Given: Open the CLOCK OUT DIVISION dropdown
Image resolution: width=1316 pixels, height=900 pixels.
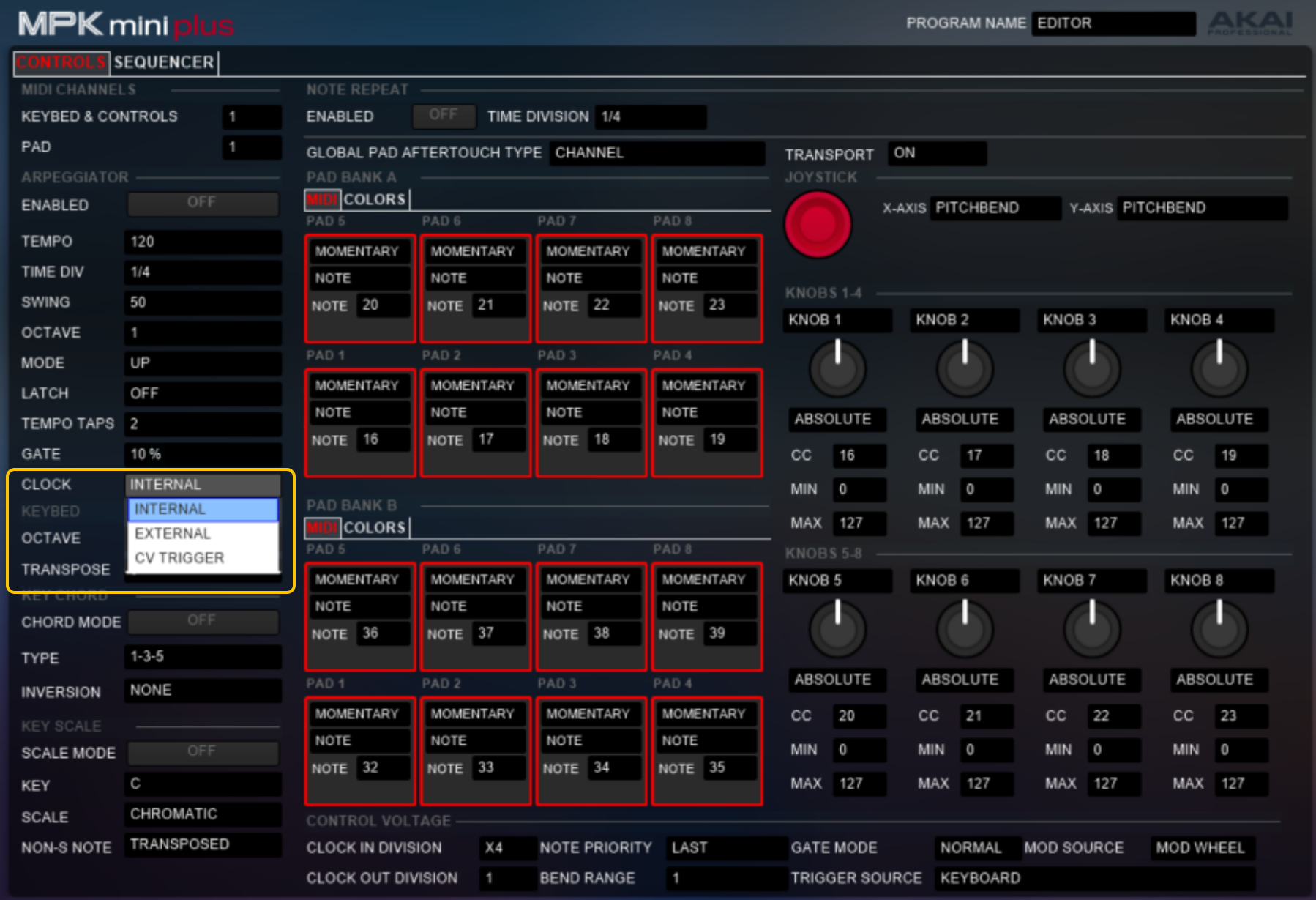Looking at the screenshot, I should 508,878.
